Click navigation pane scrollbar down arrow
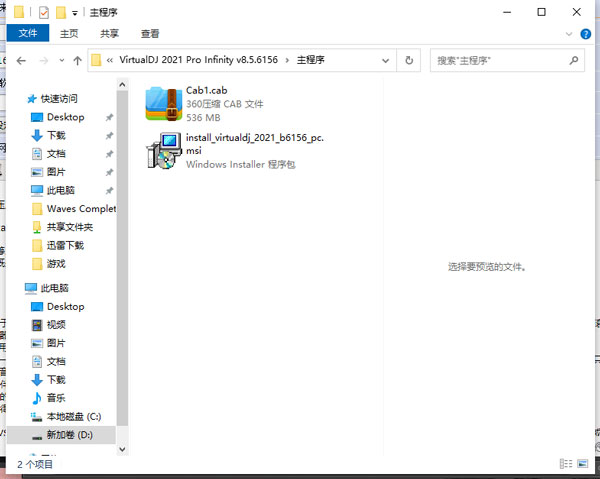 (x=122, y=449)
